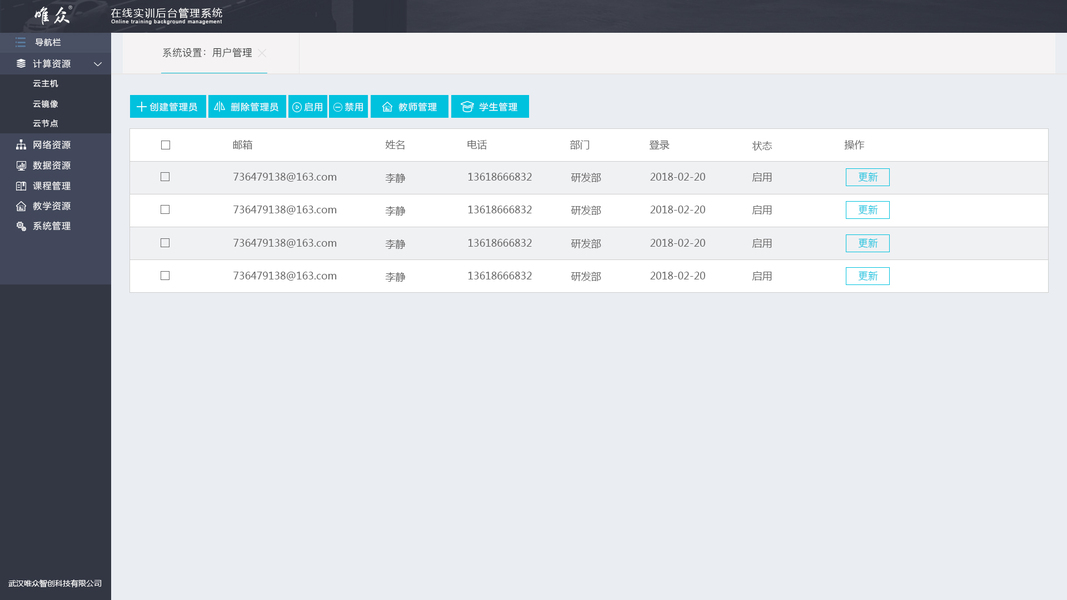The height and width of the screenshot is (600, 1067).
Task: Click the 操作 column header
Action: (854, 145)
